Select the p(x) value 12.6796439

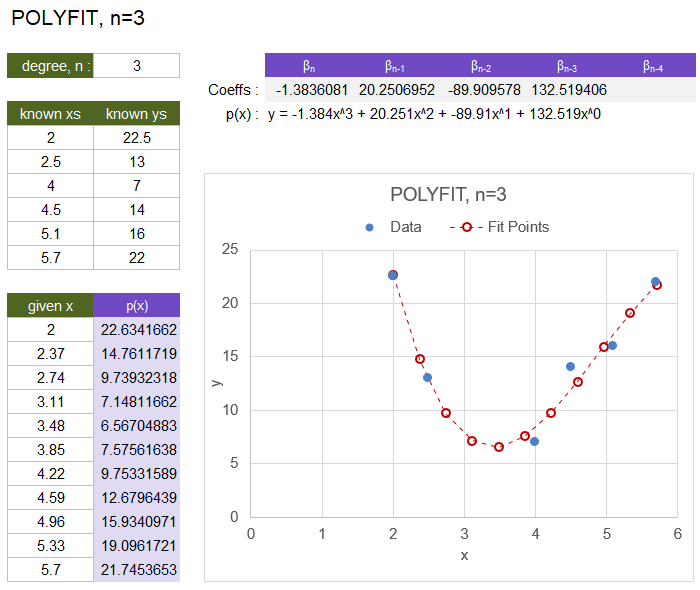click(137, 498)
